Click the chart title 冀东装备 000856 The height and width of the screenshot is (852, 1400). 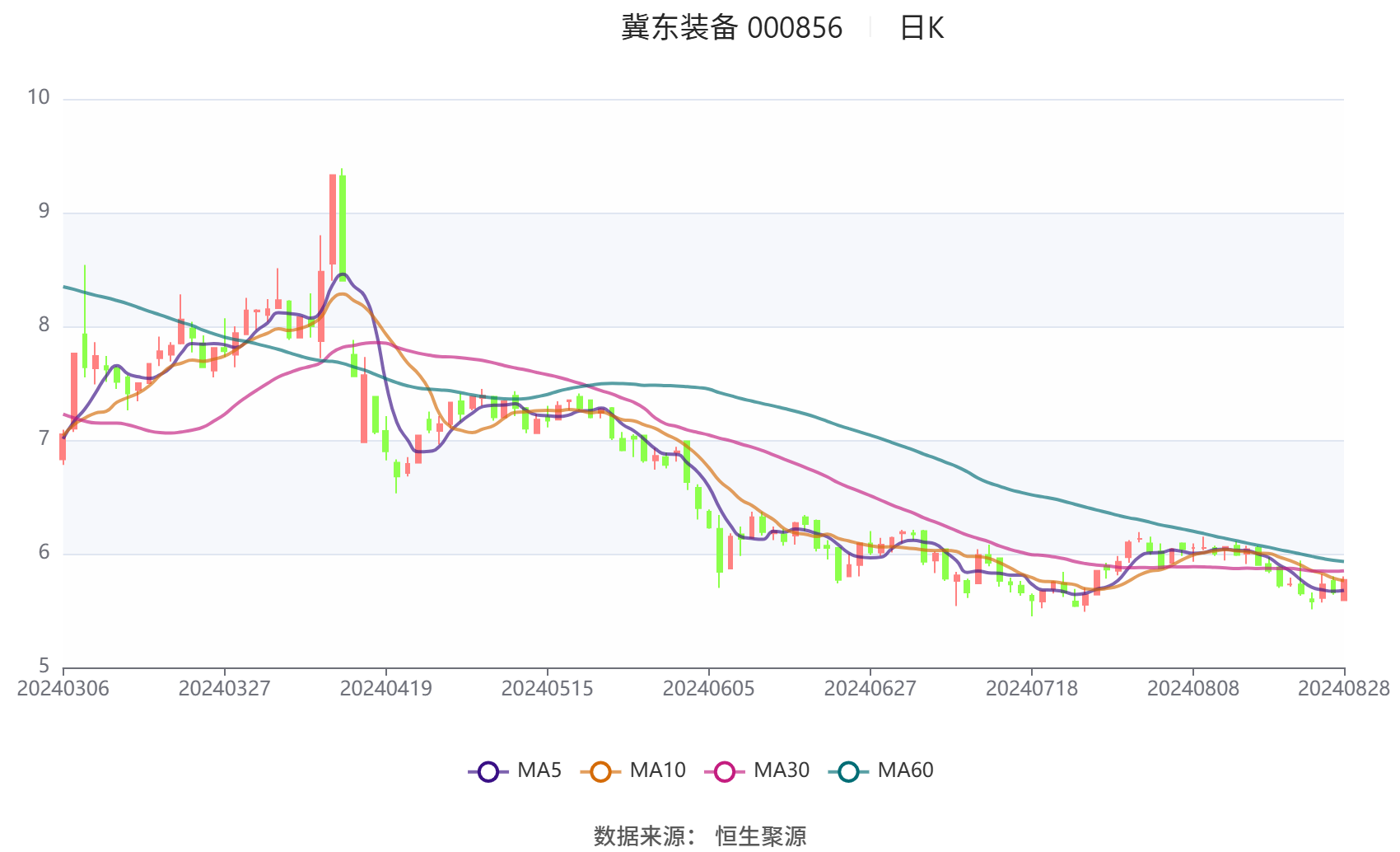pyautogui.click(x=731, y=28)
